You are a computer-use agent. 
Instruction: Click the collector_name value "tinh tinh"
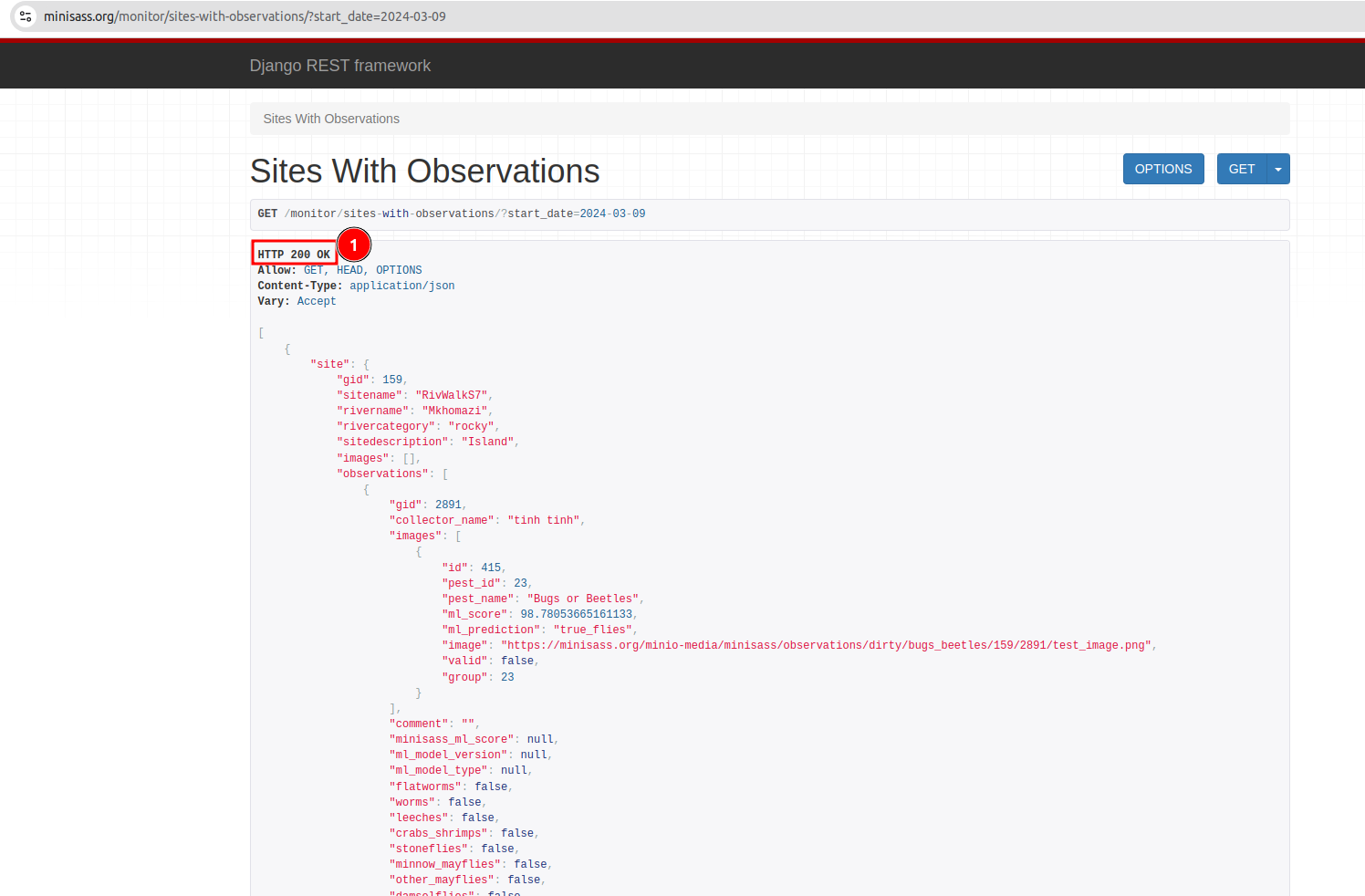coord(544,520)
